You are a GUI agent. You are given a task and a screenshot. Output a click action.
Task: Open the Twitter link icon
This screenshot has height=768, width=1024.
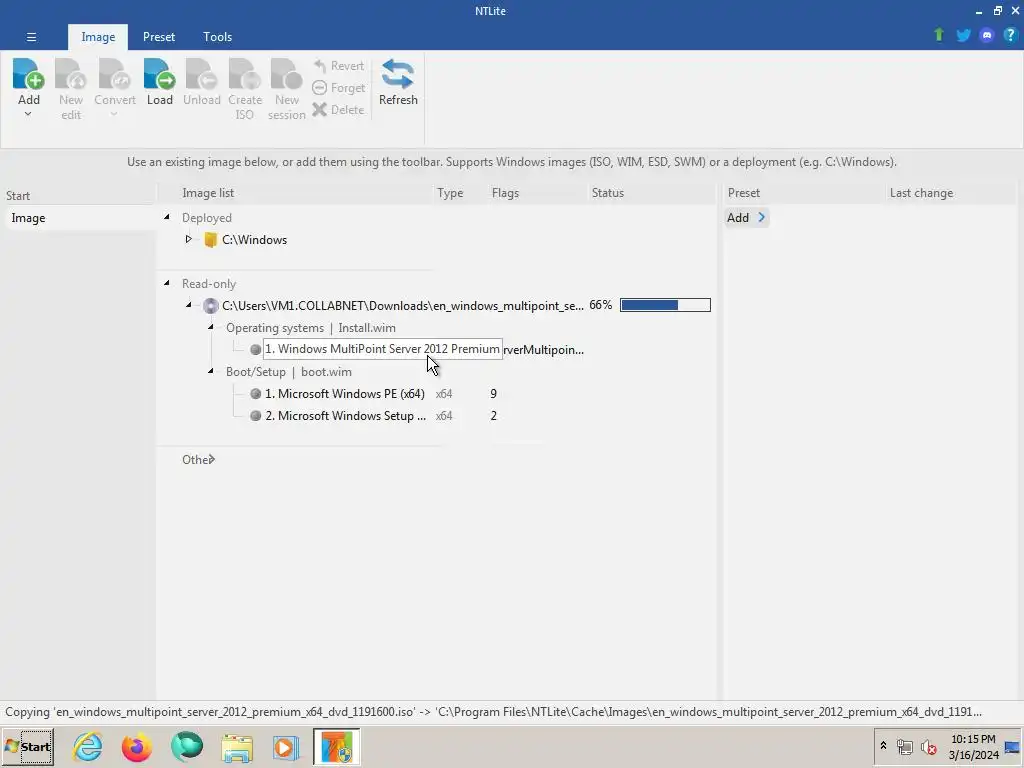963,35
